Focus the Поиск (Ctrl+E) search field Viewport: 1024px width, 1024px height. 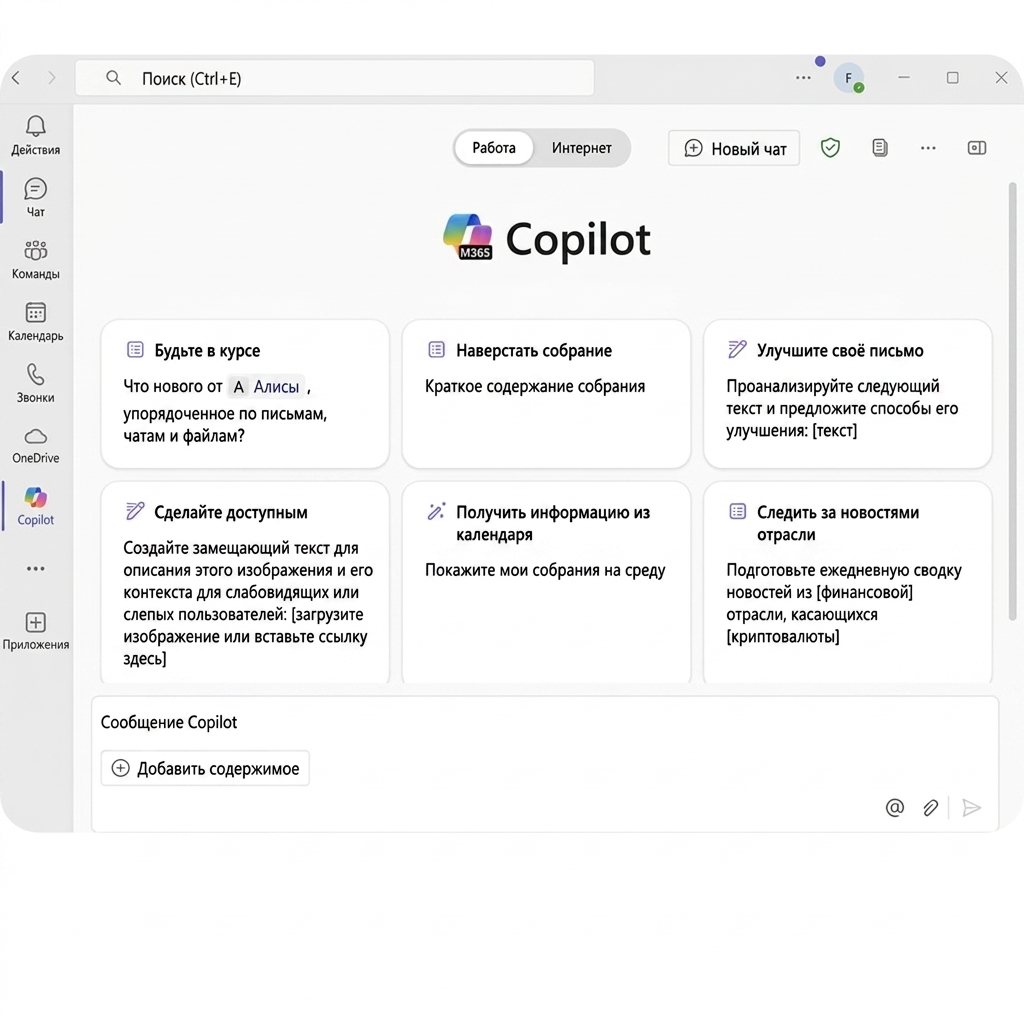(x=334, y=78)
